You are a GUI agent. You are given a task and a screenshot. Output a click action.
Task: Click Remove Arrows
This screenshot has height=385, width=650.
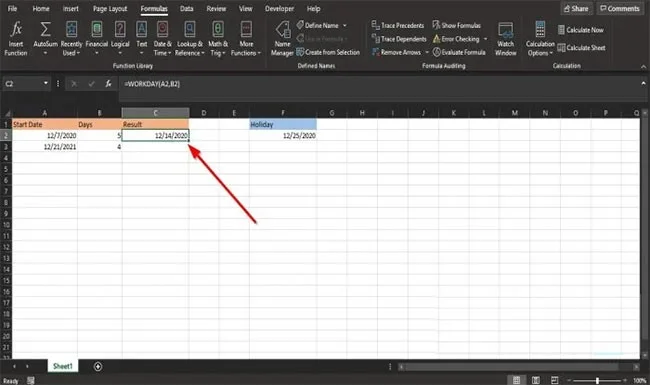[x=396, y=52]
